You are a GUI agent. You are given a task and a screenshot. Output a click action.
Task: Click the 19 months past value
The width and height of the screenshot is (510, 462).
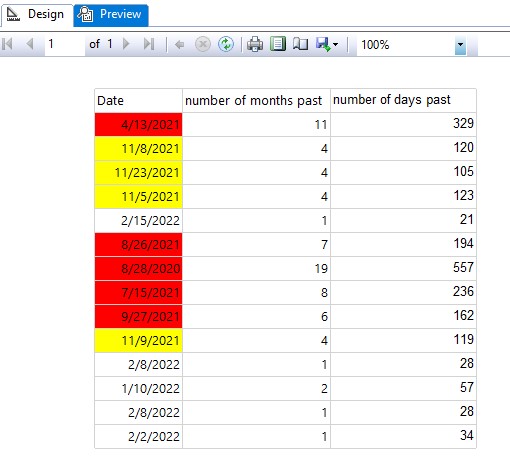point(321,269)
